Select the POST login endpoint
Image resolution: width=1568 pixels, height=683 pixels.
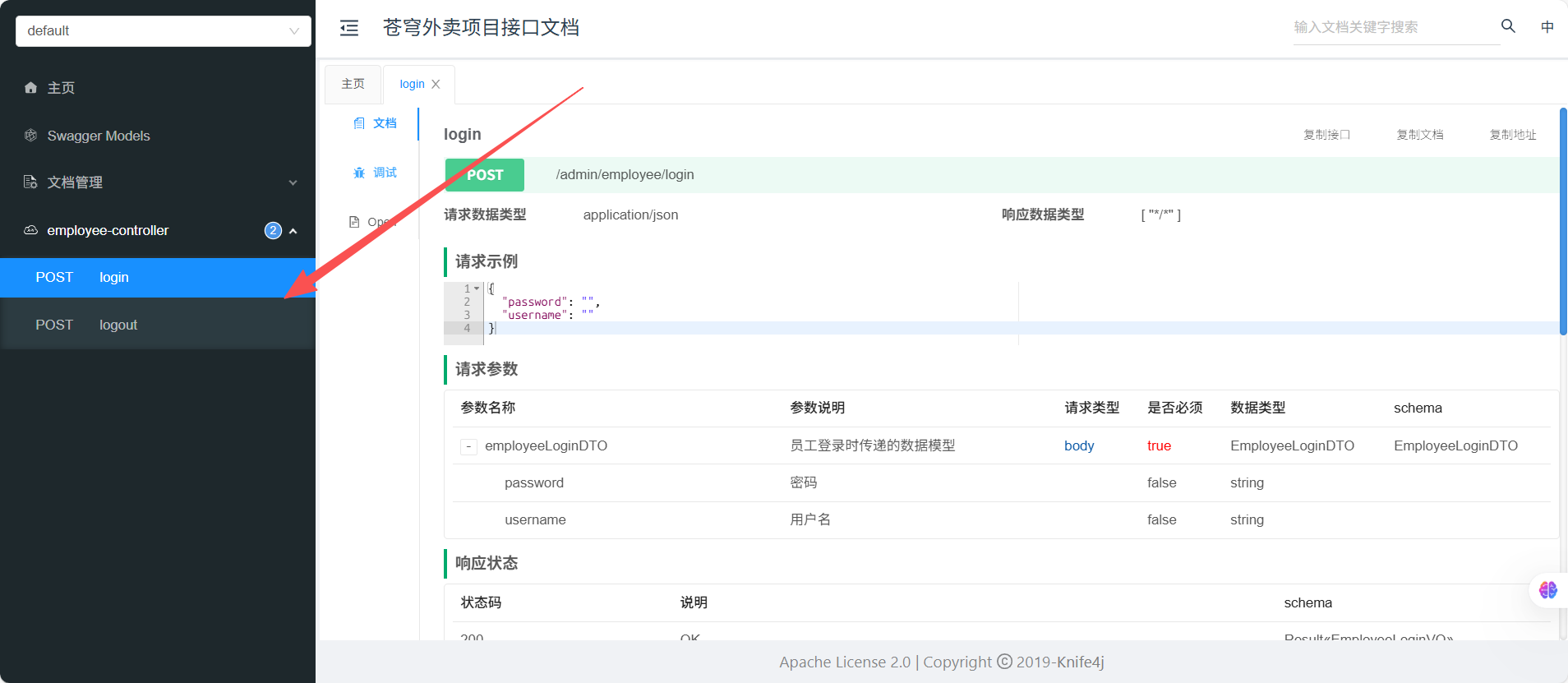coord(158,278)
